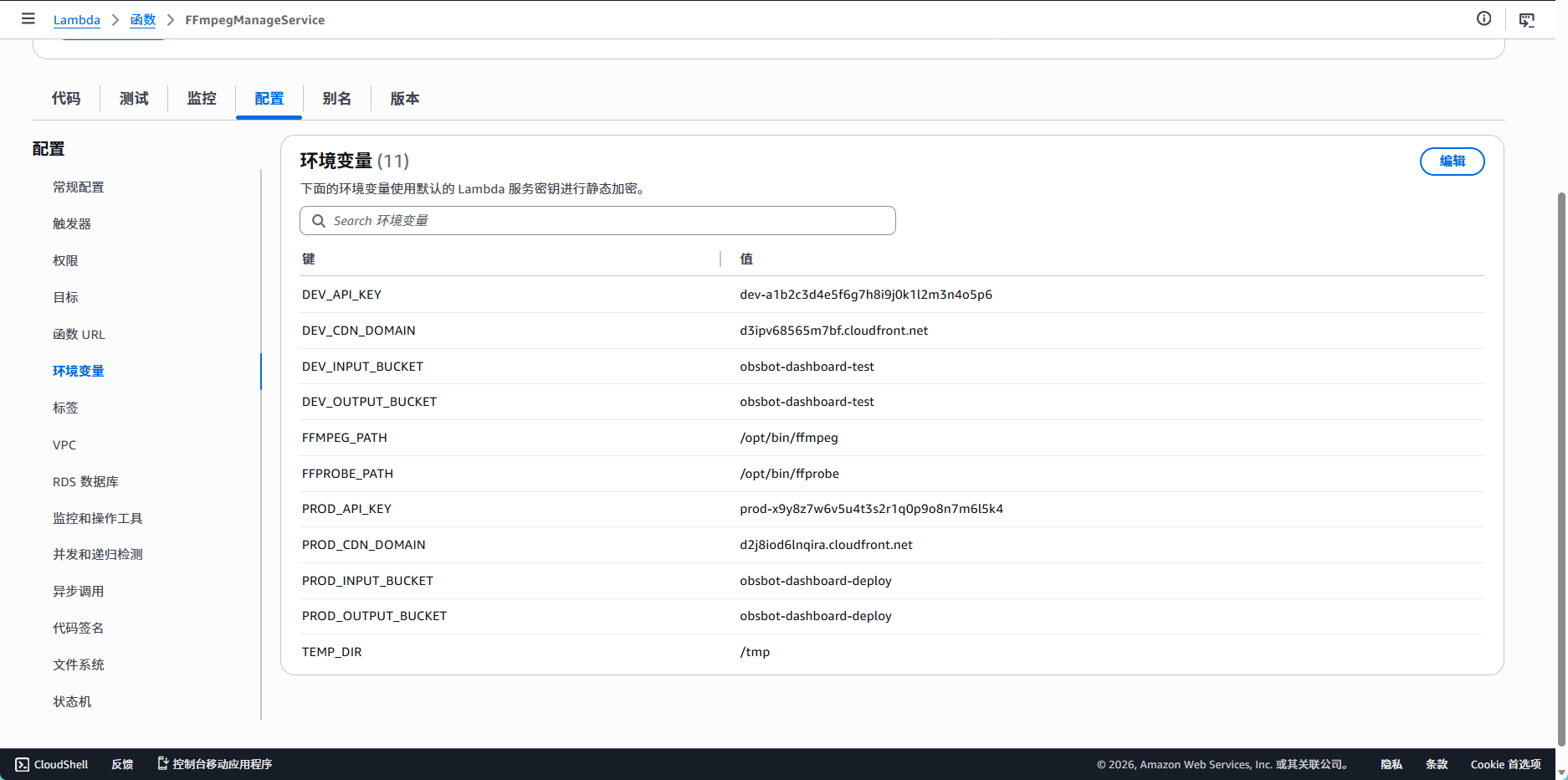Click the 编辑 button for environment variables
The height and width of the screenshot is (780, 1568).
point(1452,162)
